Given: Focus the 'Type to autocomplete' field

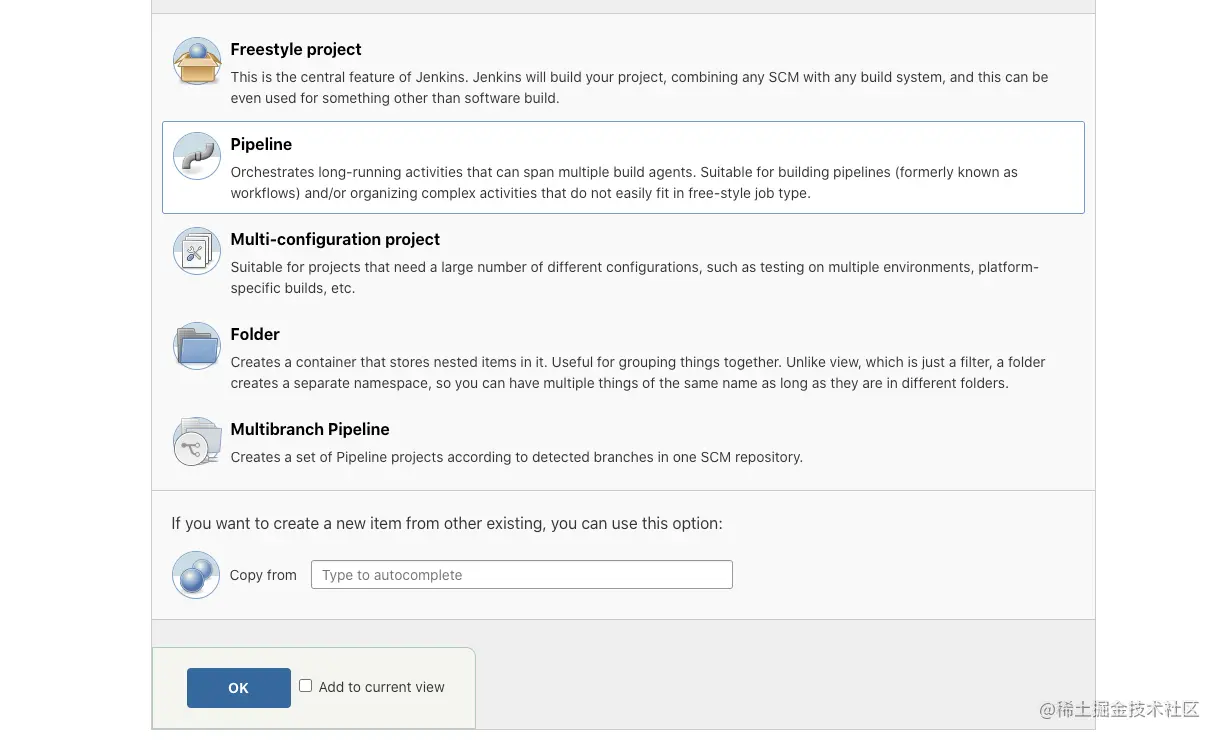Looking at the screenshot, I should pyautogui.click(x=521, y=575).
